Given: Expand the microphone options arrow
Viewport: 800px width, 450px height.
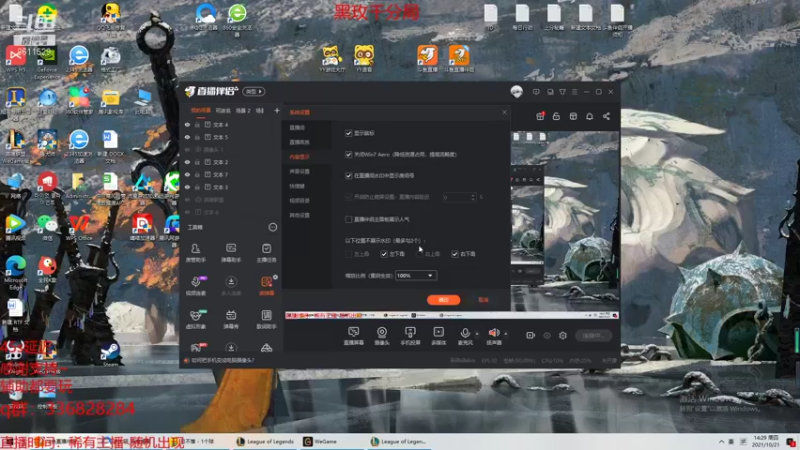Looking at the screenshot, I should (477, 334).
